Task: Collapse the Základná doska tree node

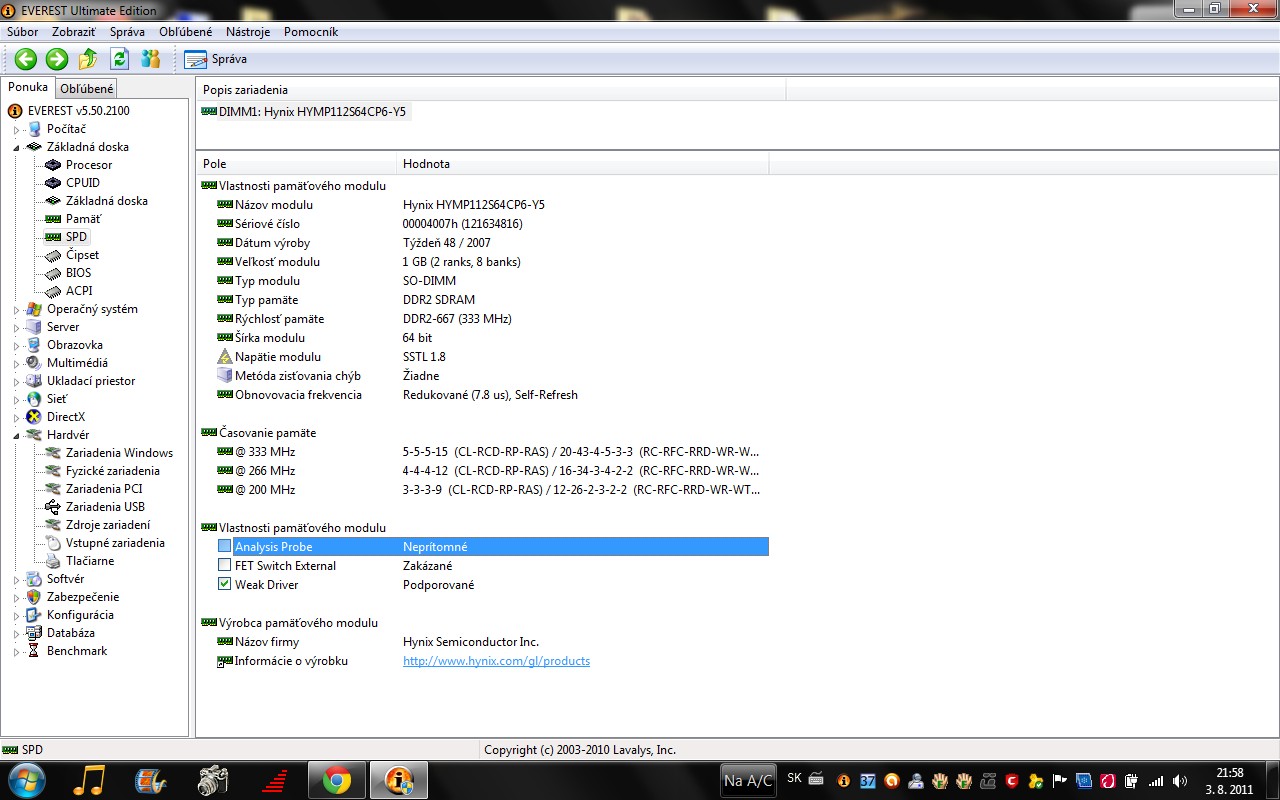Action: coord(17,147)
